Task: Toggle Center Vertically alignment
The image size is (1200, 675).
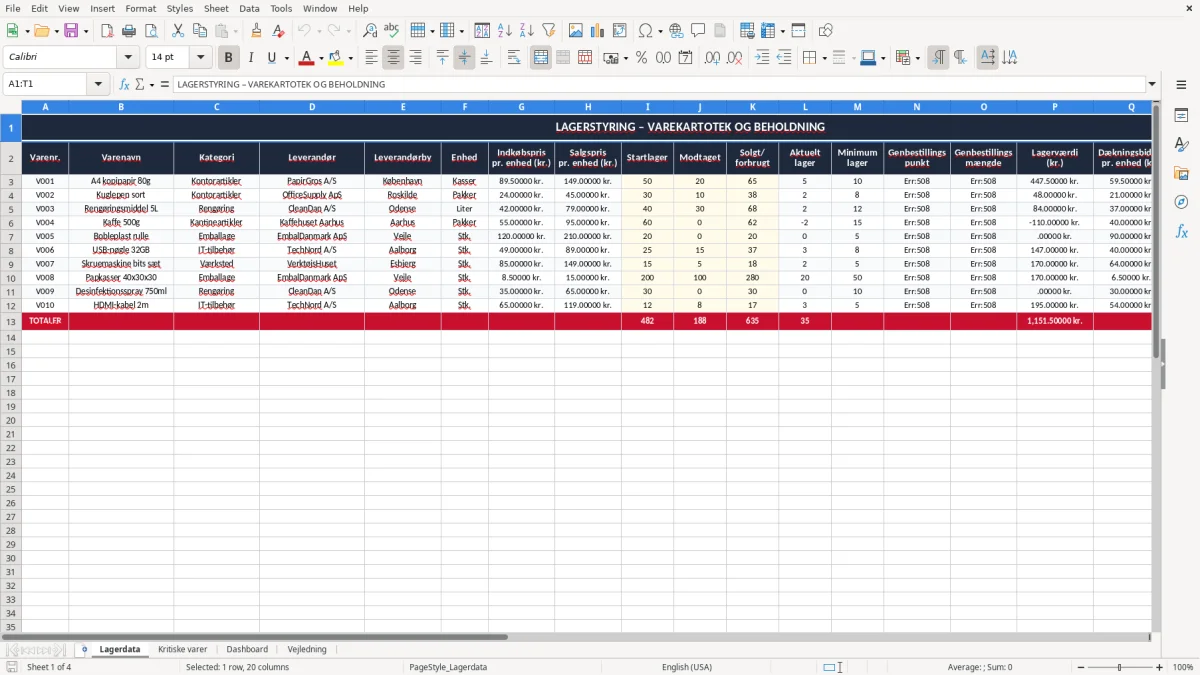Action: click(464, 58)
